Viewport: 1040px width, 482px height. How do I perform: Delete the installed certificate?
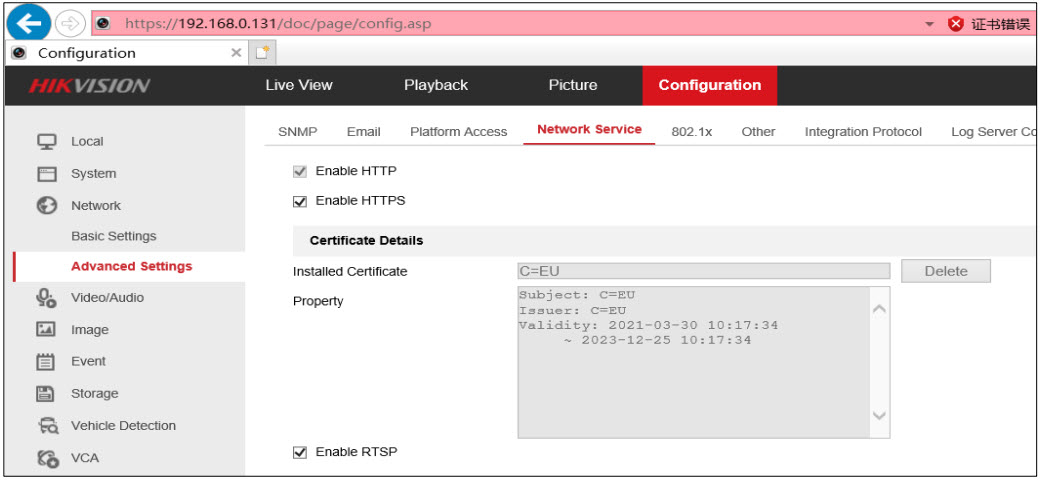(x=945, y=271)
